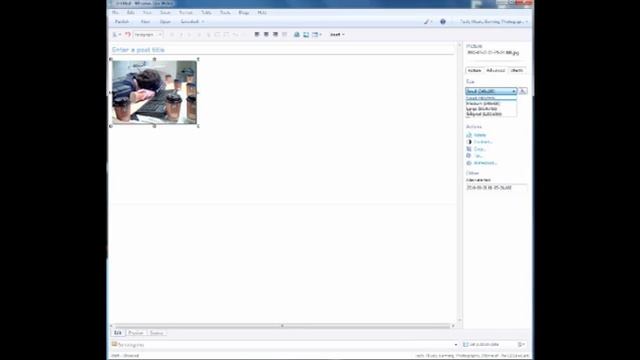Click the align right icon
Viewport: 640px width, 360px height.
(x=276, y=35)
